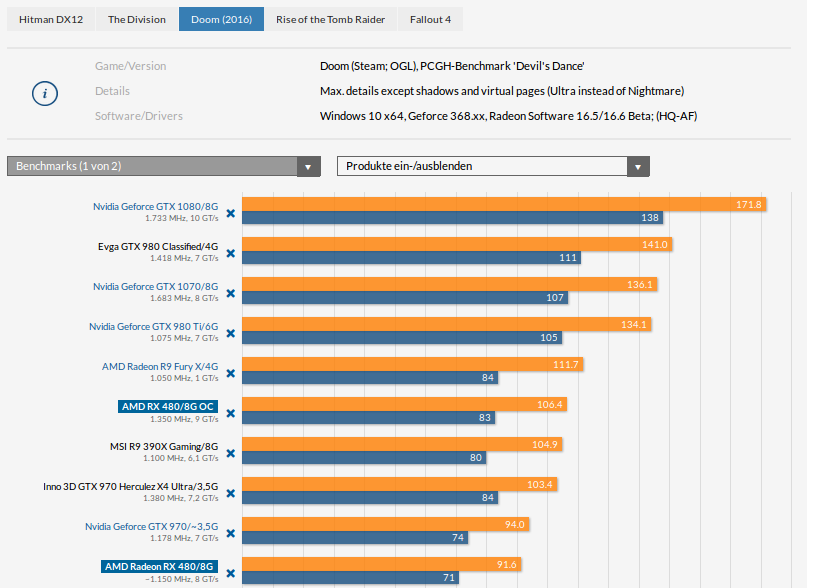Click blue 105 bar for GTX 980 Ti

pyautogui.click(x=402, y=337)
